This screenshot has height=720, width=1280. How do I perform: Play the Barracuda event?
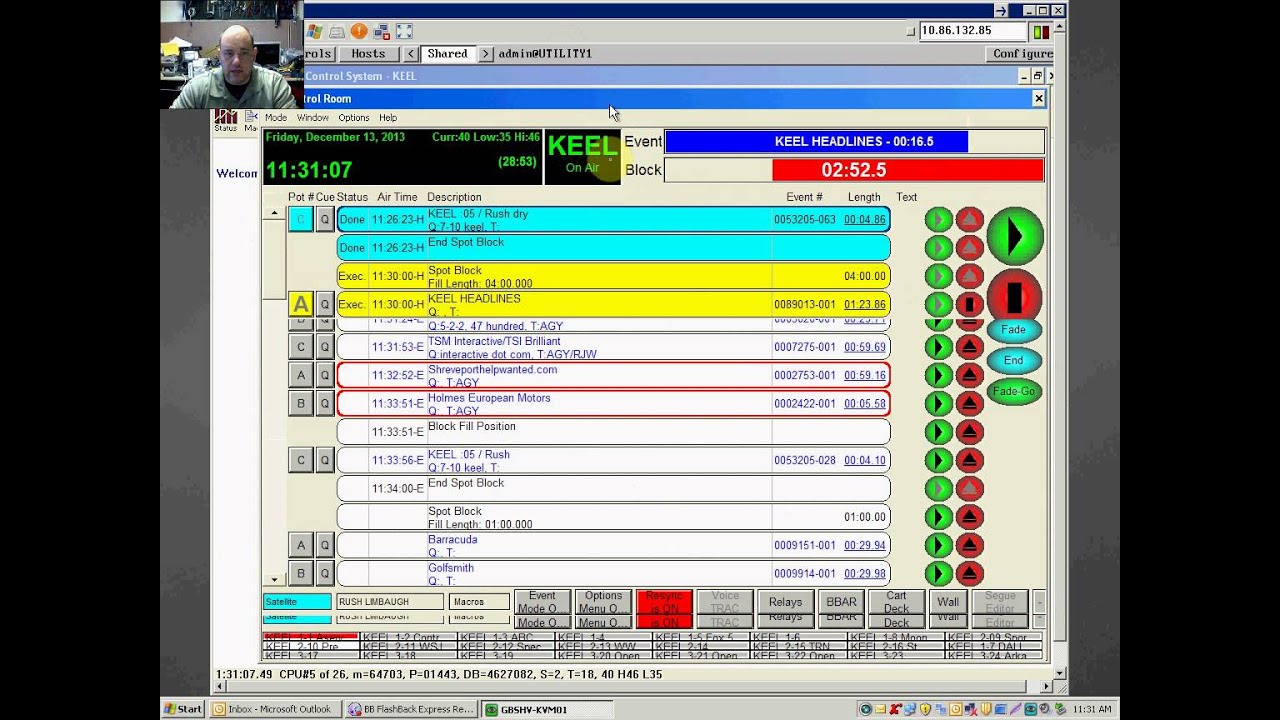(938, 545)
